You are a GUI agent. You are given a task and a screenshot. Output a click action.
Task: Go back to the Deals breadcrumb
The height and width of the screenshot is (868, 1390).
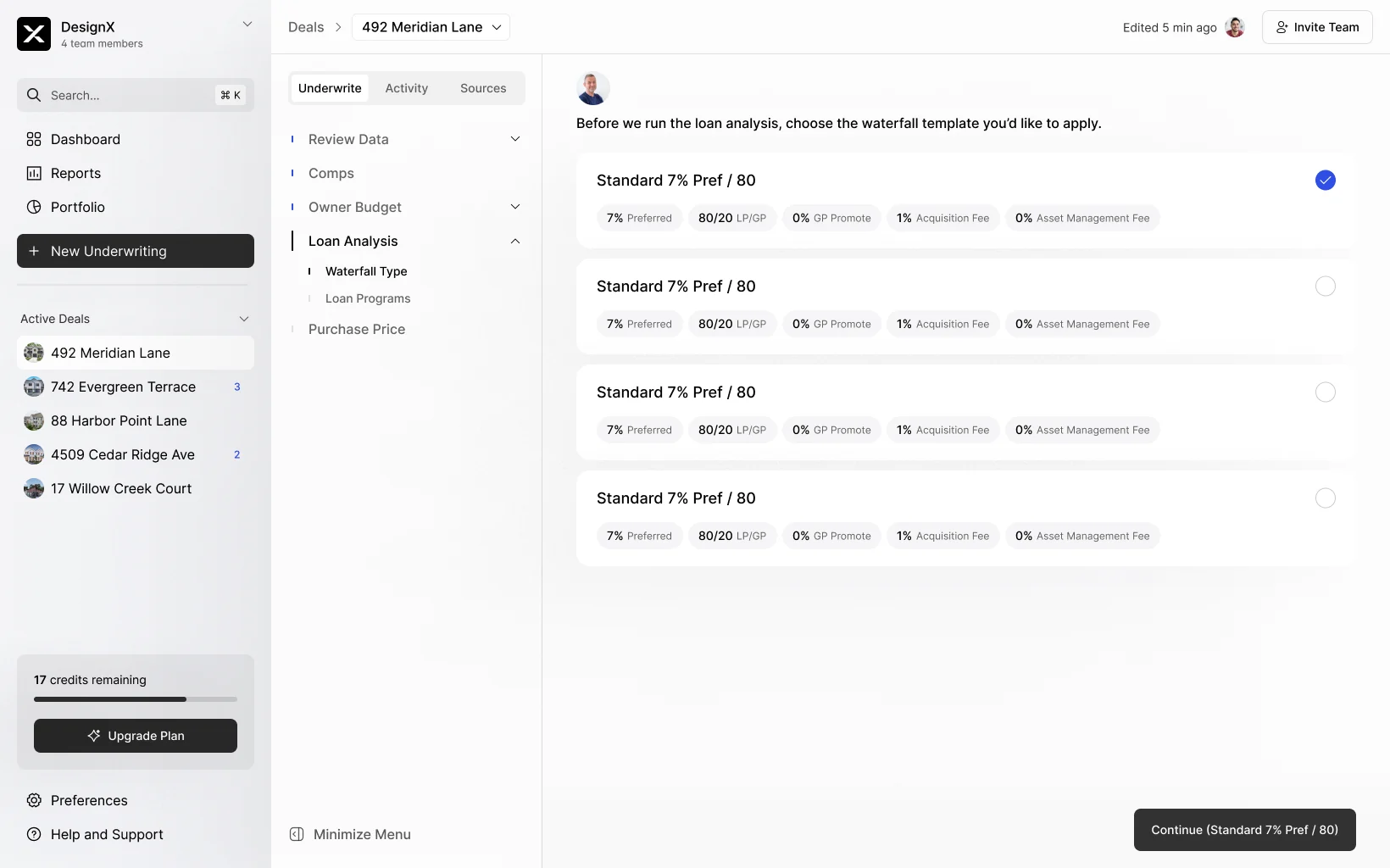(x=306, y=27)
